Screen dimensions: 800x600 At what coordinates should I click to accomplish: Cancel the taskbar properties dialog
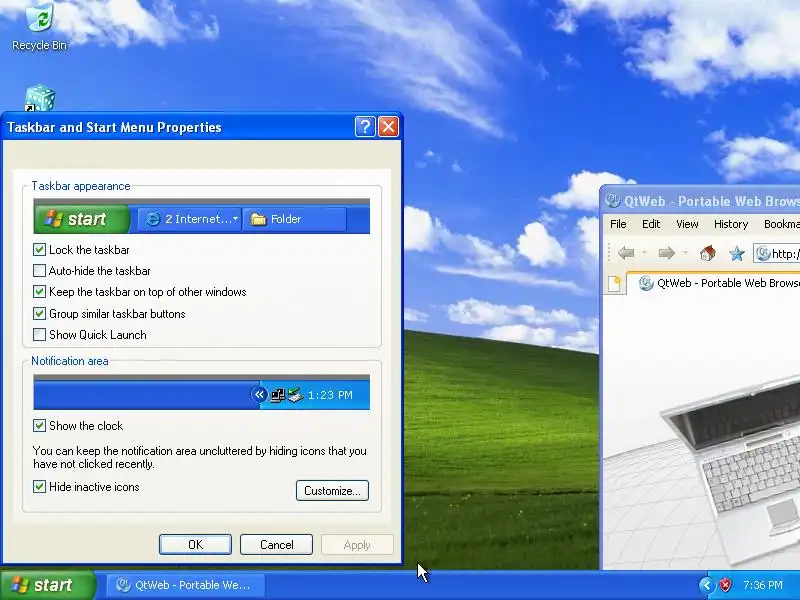click(x=277, y=545)
